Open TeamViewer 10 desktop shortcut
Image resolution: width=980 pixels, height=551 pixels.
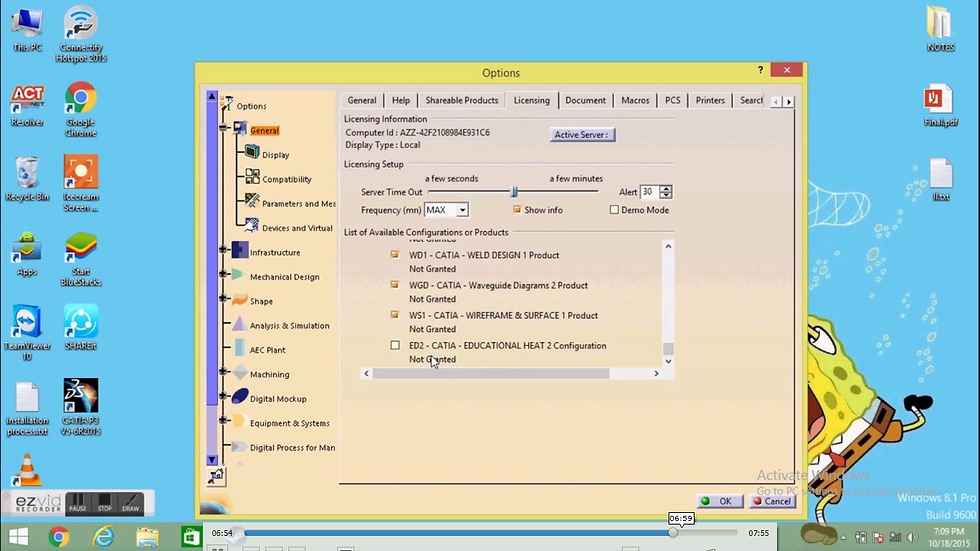pos(27,333)
